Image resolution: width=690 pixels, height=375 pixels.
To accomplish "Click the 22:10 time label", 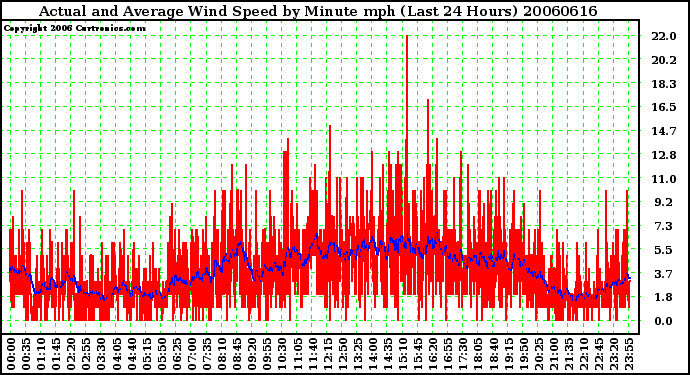I will point(585,354).
